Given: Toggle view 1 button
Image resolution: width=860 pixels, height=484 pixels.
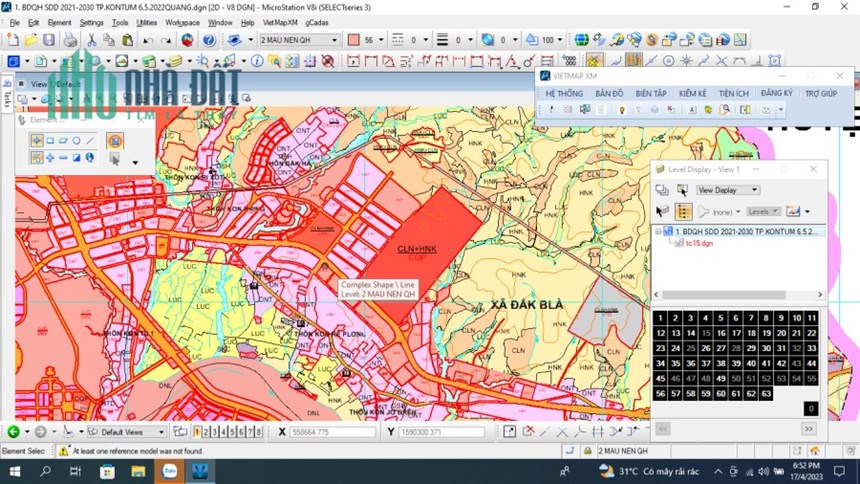Looking at the screenshot, I should 197,432.
